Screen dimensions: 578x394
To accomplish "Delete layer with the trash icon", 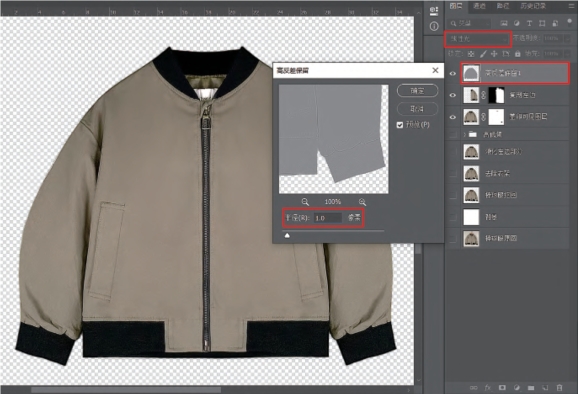I will click(x=559, y=388).
